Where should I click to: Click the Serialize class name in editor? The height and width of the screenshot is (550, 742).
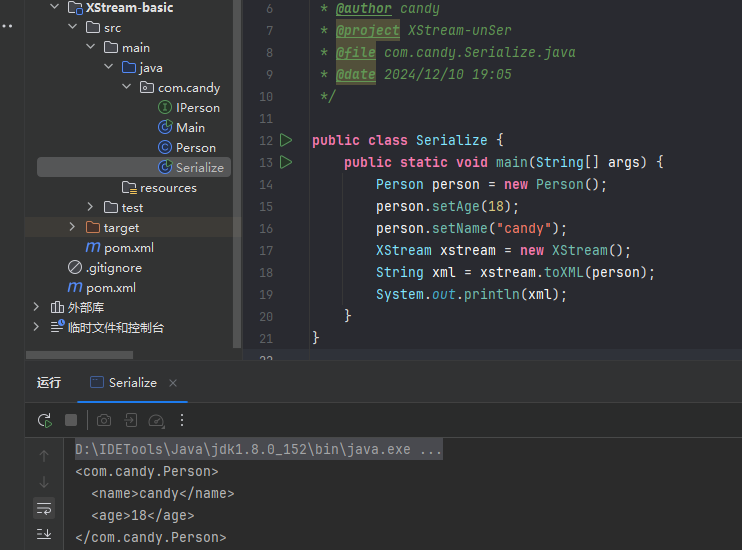click(451, 140)
